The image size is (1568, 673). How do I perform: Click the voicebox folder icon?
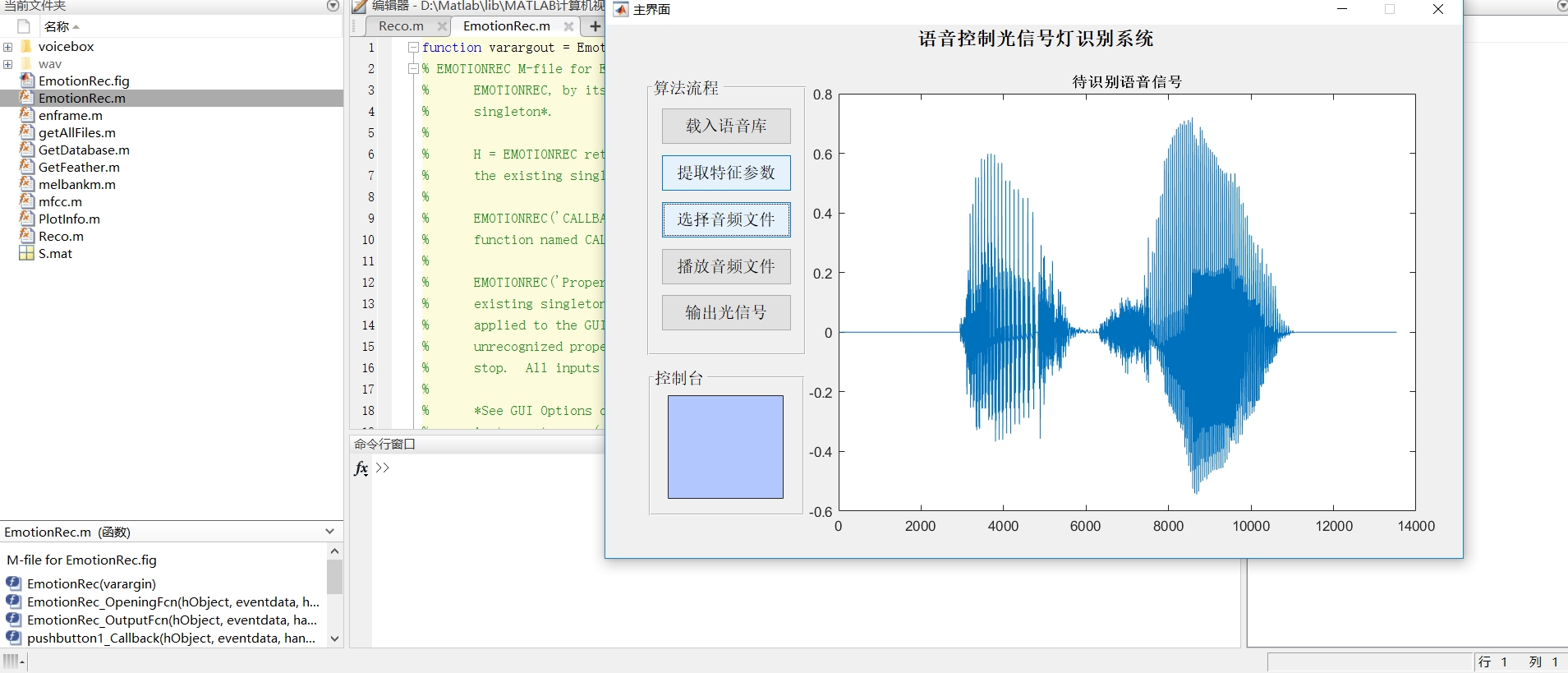pos(27,46)
